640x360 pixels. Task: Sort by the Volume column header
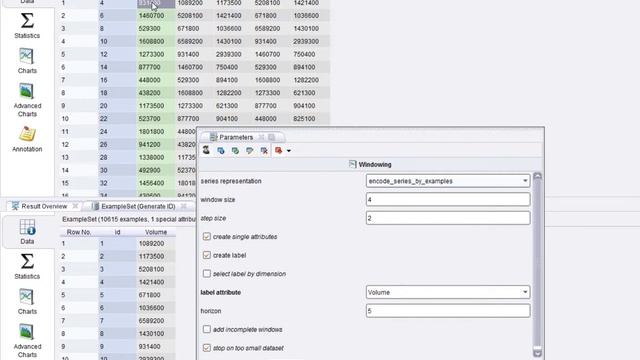tap(156, 232)
